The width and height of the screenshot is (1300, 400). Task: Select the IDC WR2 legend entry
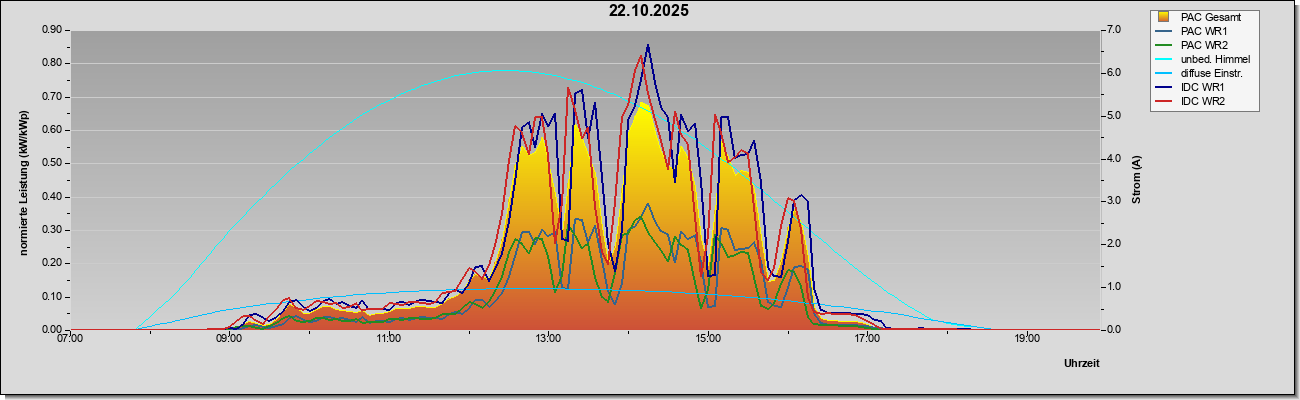pos(1192,101)
